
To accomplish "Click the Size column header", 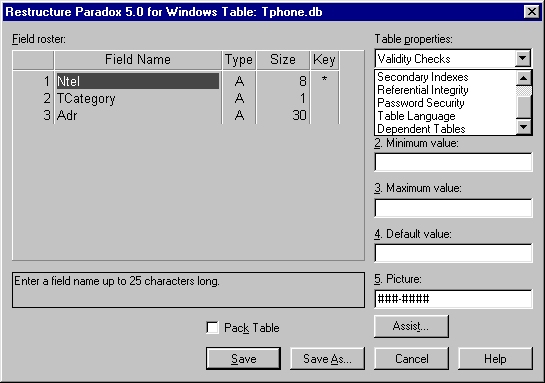I will (x=283, y=60).
